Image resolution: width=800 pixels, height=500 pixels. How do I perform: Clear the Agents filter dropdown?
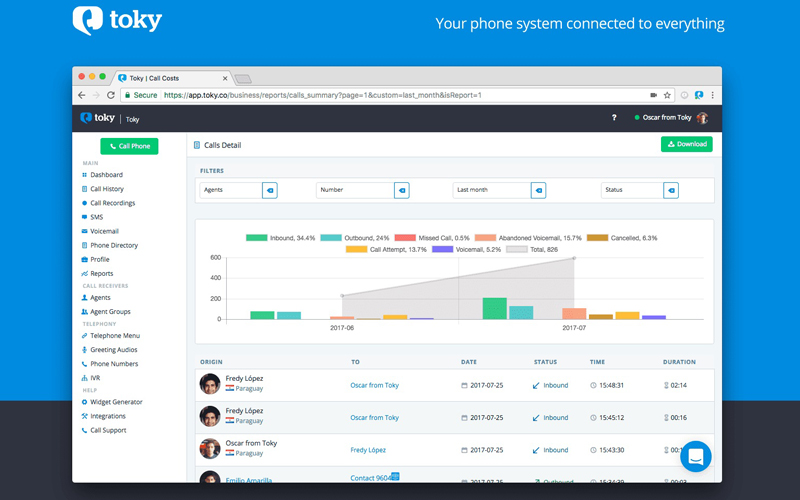tap(270, 190)
